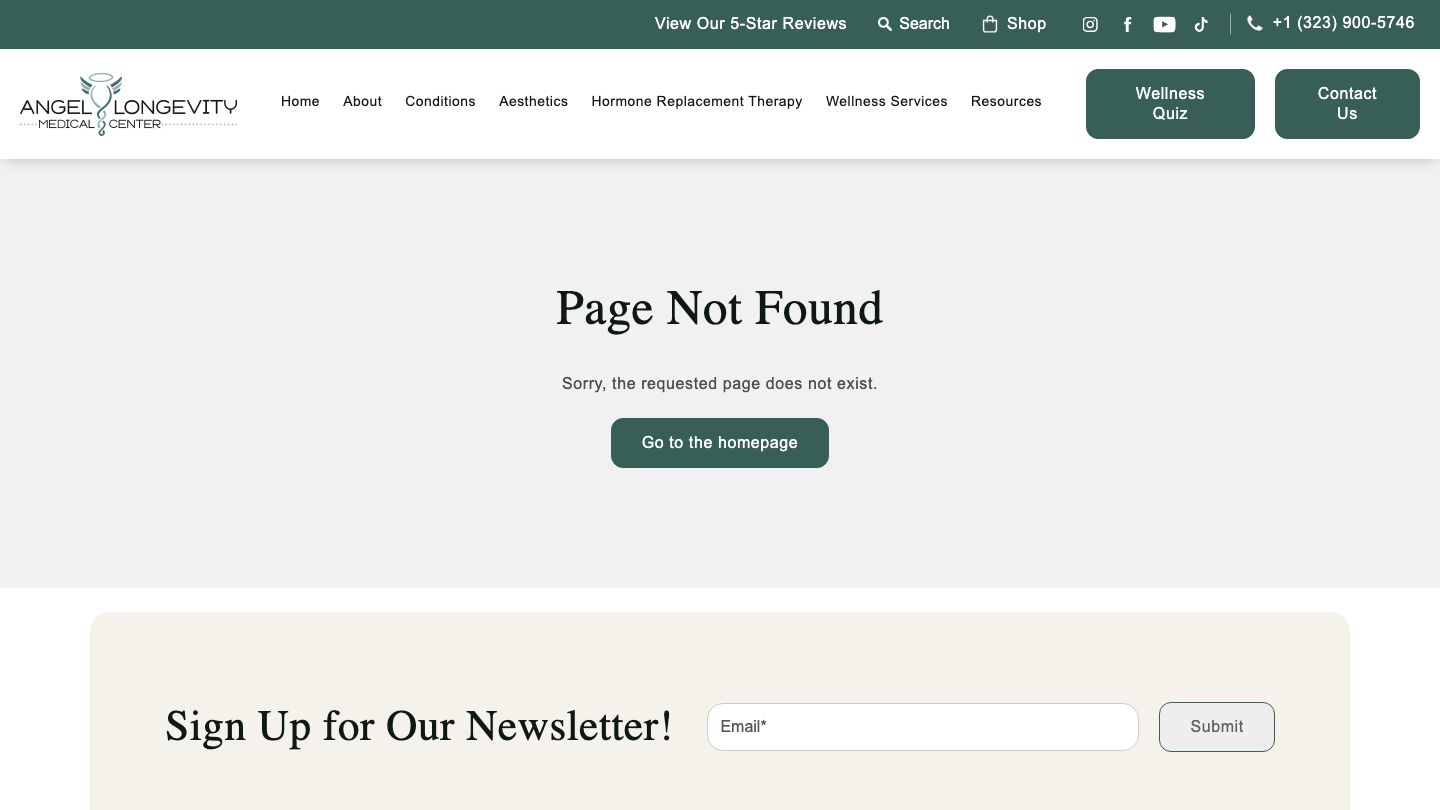This screenshot has width=1440, height=810.
Task: Click the search magnifier icon
Action: coord(884,24)
